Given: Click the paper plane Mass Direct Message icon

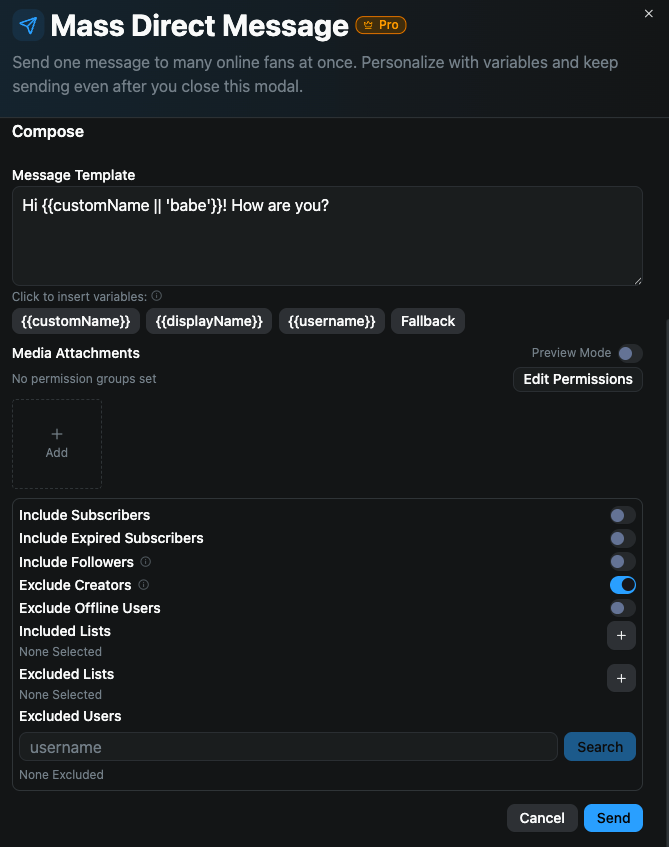Looking at the screenshot, I should click(x=27, y=24).
